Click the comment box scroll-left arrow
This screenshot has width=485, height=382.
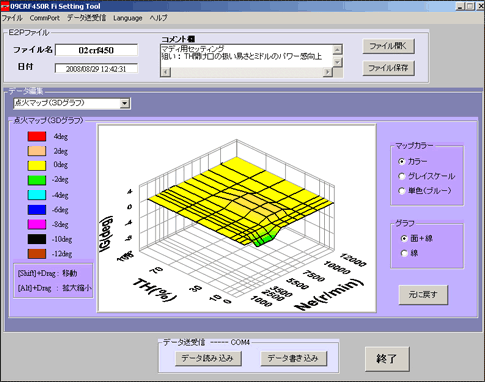point(166,72)
